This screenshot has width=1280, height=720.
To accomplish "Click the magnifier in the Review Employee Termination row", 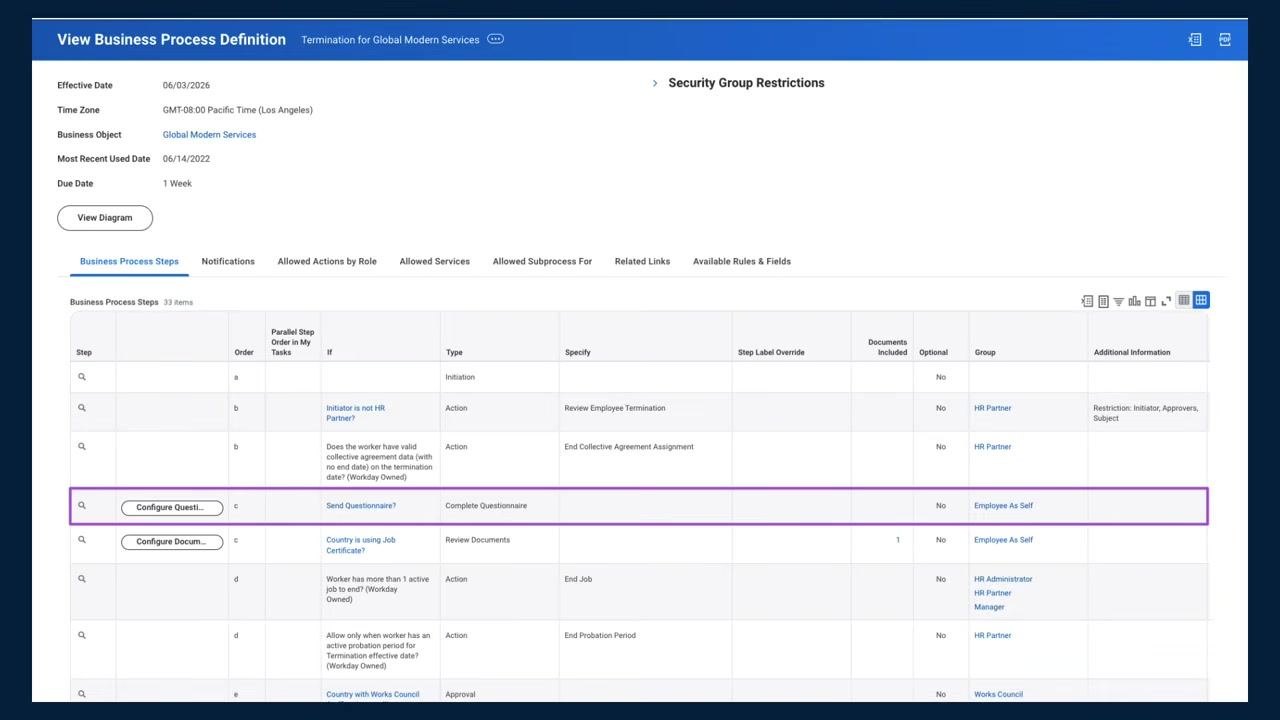I will tap(82, 408).
